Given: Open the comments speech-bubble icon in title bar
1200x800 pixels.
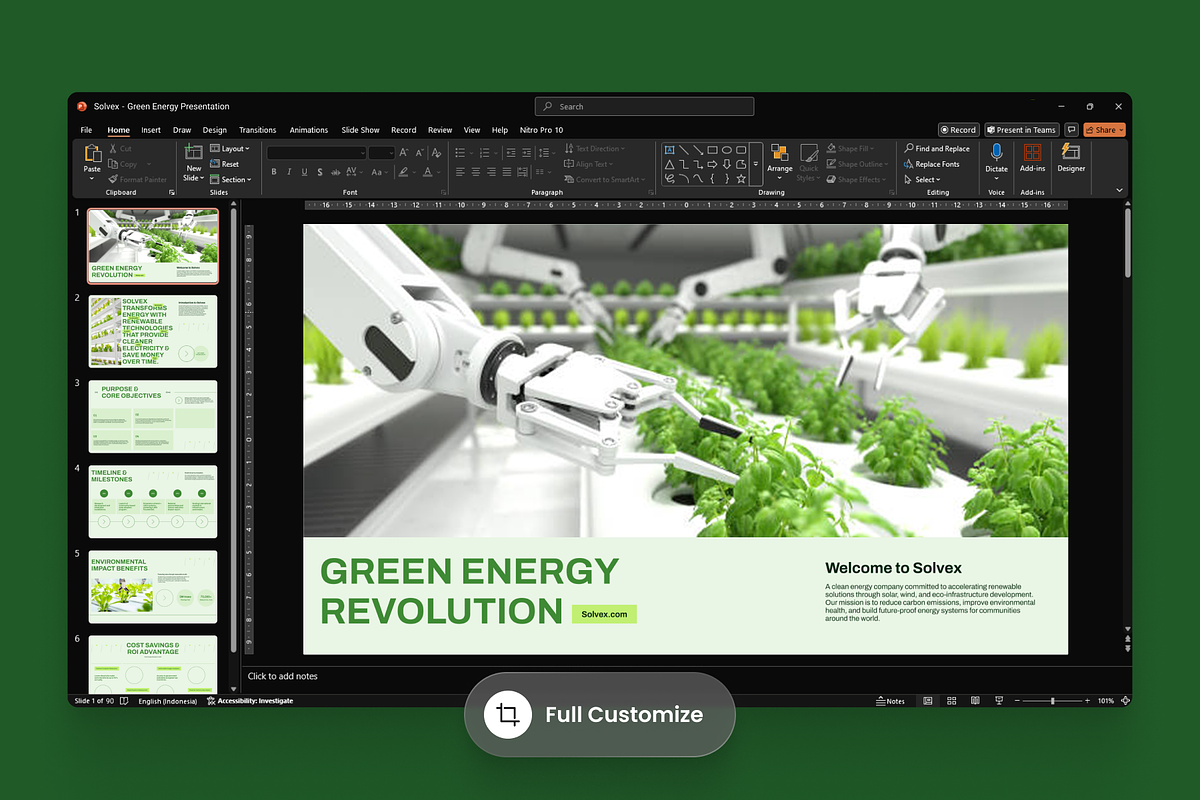Looking at the screenshot, I should (1071, 130).
